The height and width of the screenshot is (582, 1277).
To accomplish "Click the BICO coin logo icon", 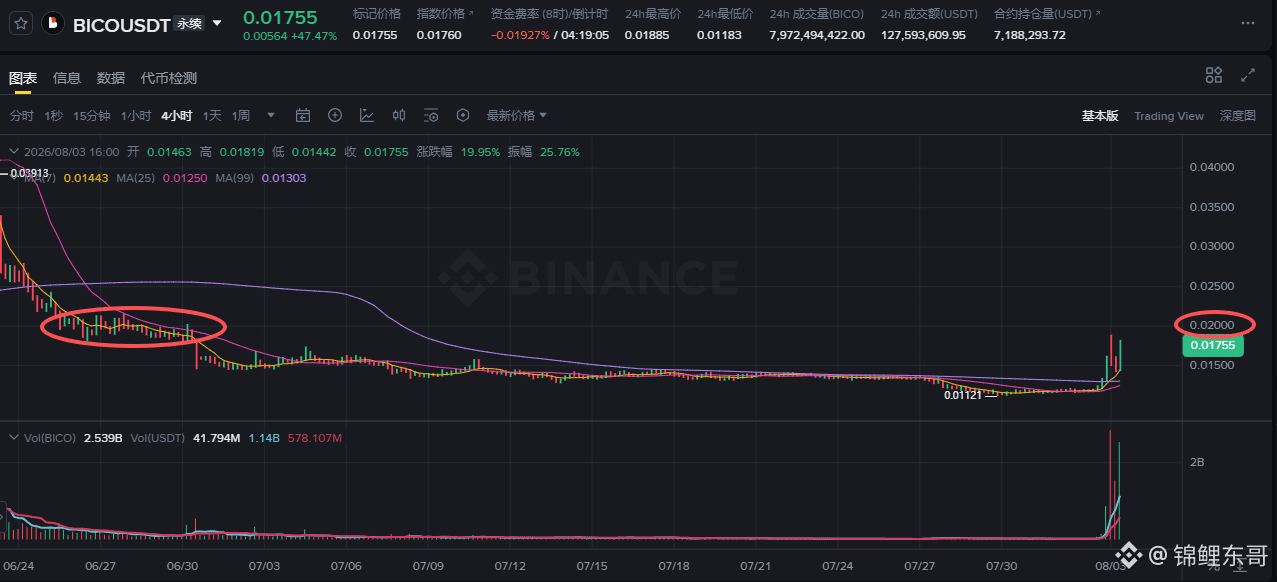I will click(x=53, y=23).
